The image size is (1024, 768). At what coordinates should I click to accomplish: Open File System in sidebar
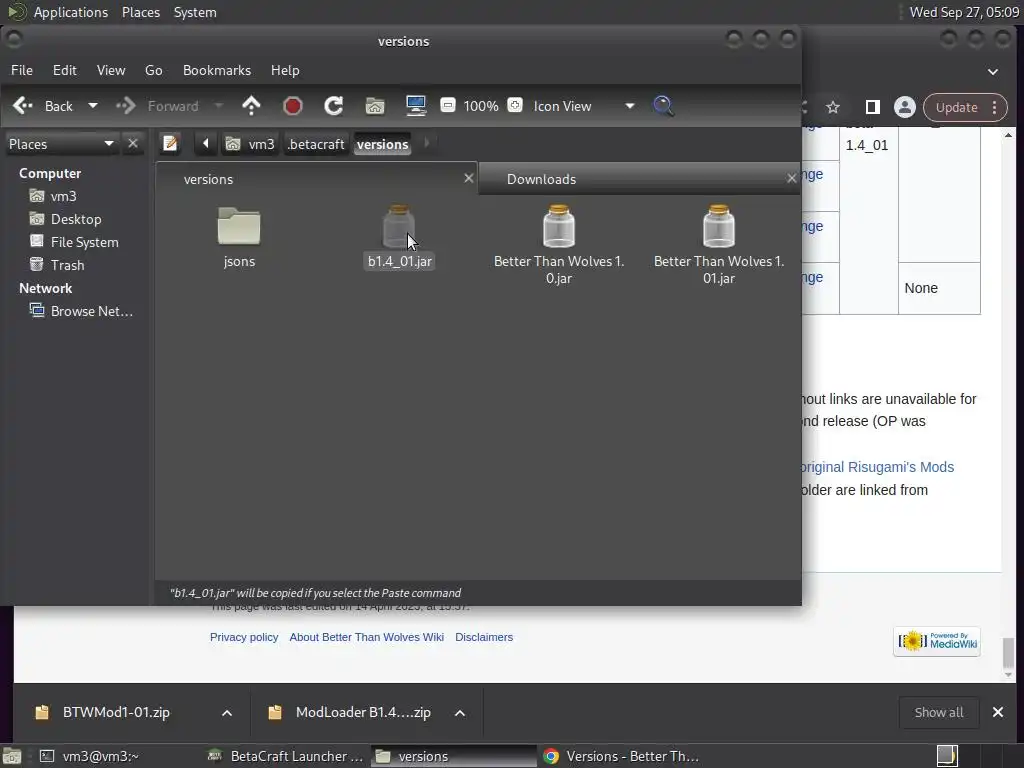[76, 242]
